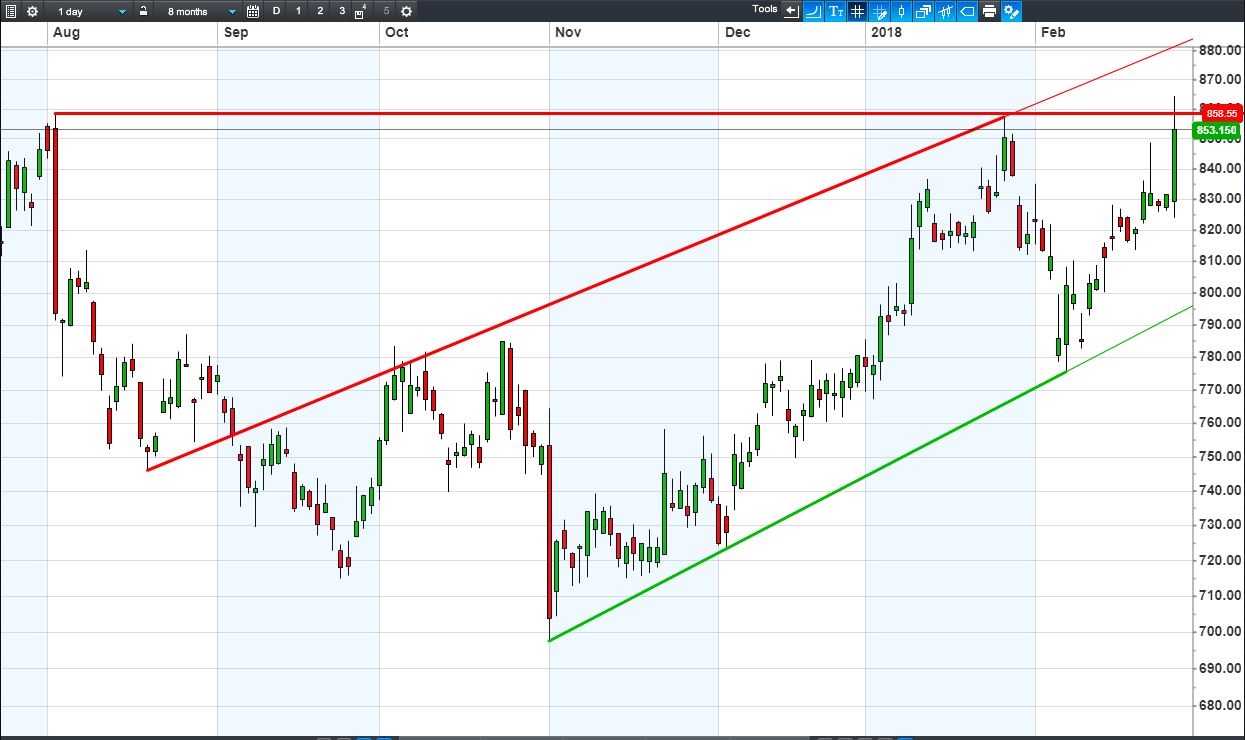Select layout preset 2
1245x740 pixels.
coord(320,11)
